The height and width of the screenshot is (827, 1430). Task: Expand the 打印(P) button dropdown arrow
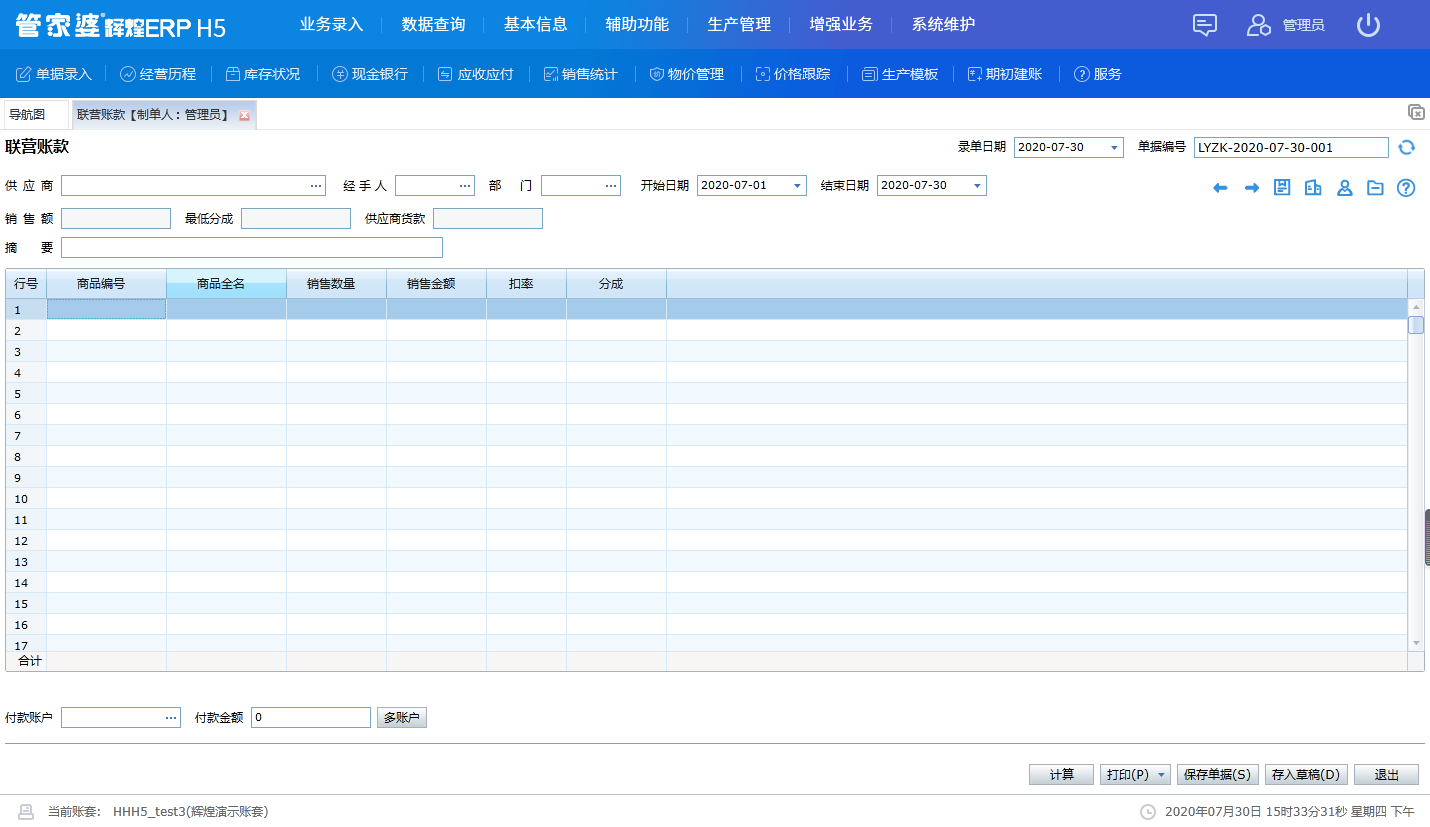click(1162, 775)
